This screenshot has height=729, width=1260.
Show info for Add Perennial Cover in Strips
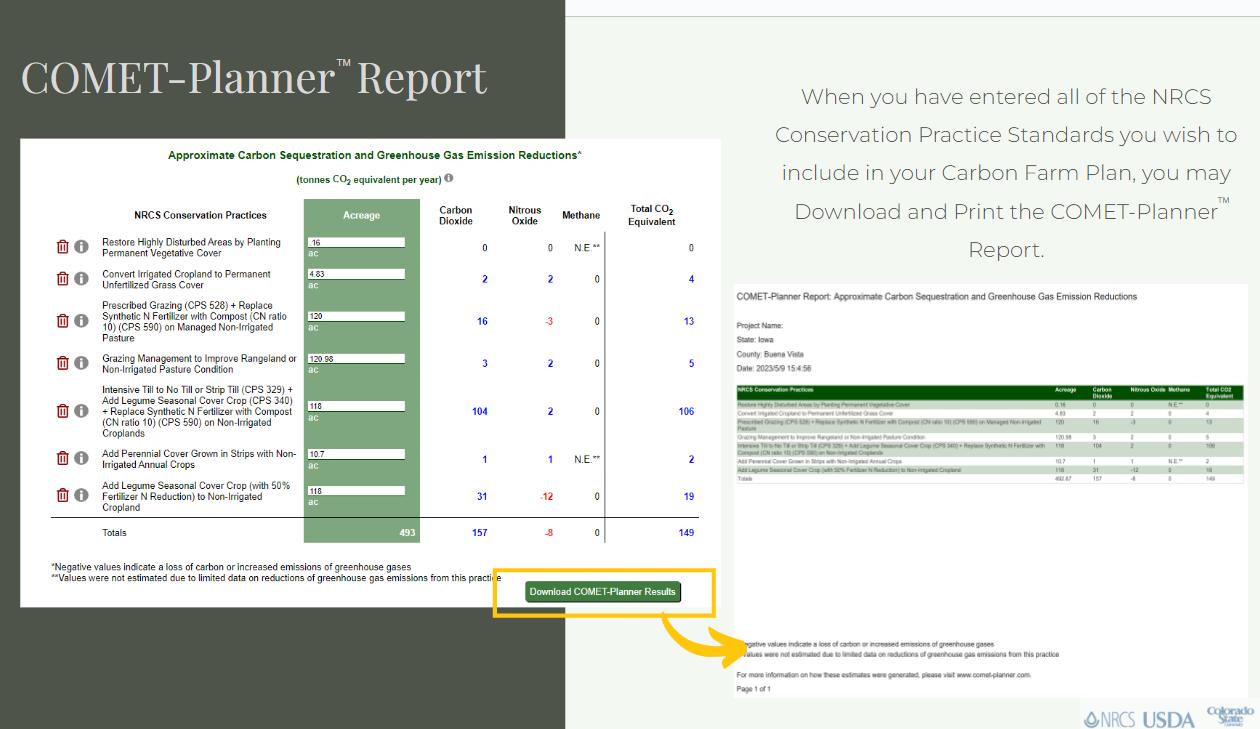click(81, 458)
